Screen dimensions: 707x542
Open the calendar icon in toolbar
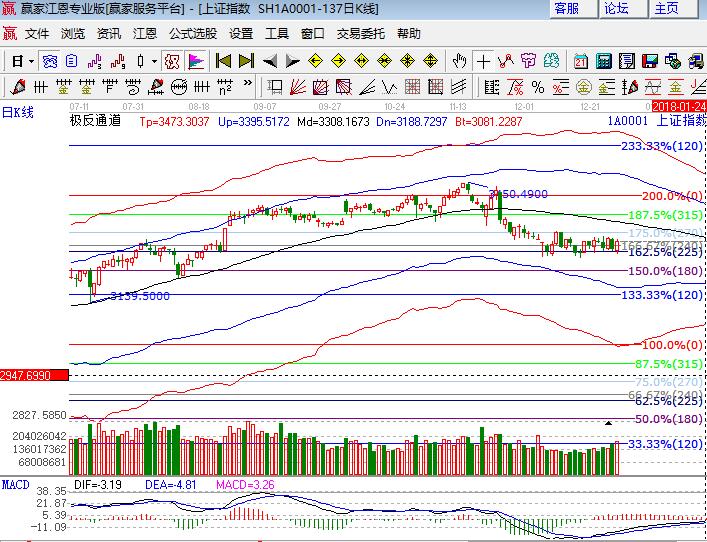pyautogui.click(x=581, y=61)
